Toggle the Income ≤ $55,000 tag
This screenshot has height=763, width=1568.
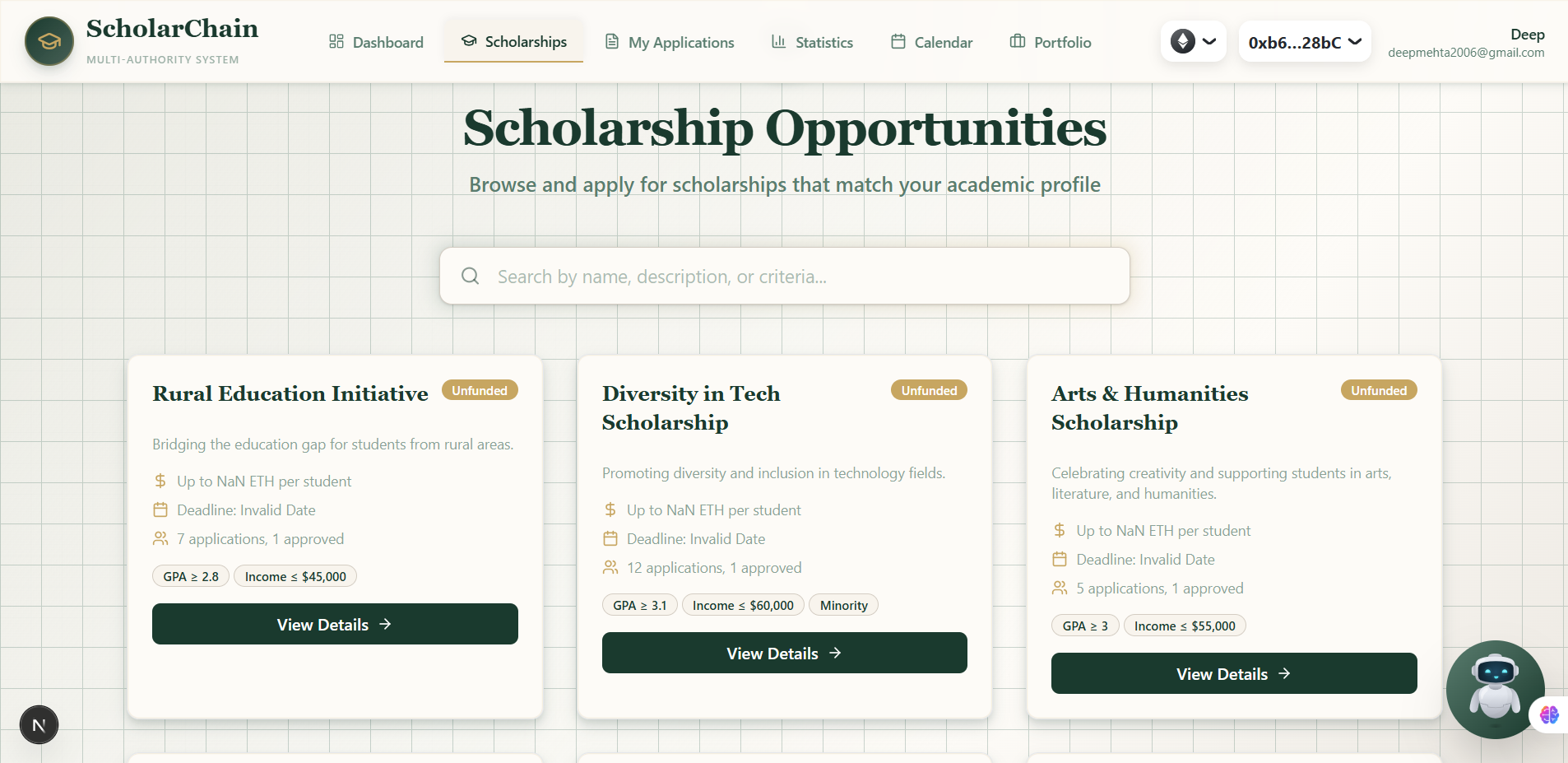point(1185,626)
